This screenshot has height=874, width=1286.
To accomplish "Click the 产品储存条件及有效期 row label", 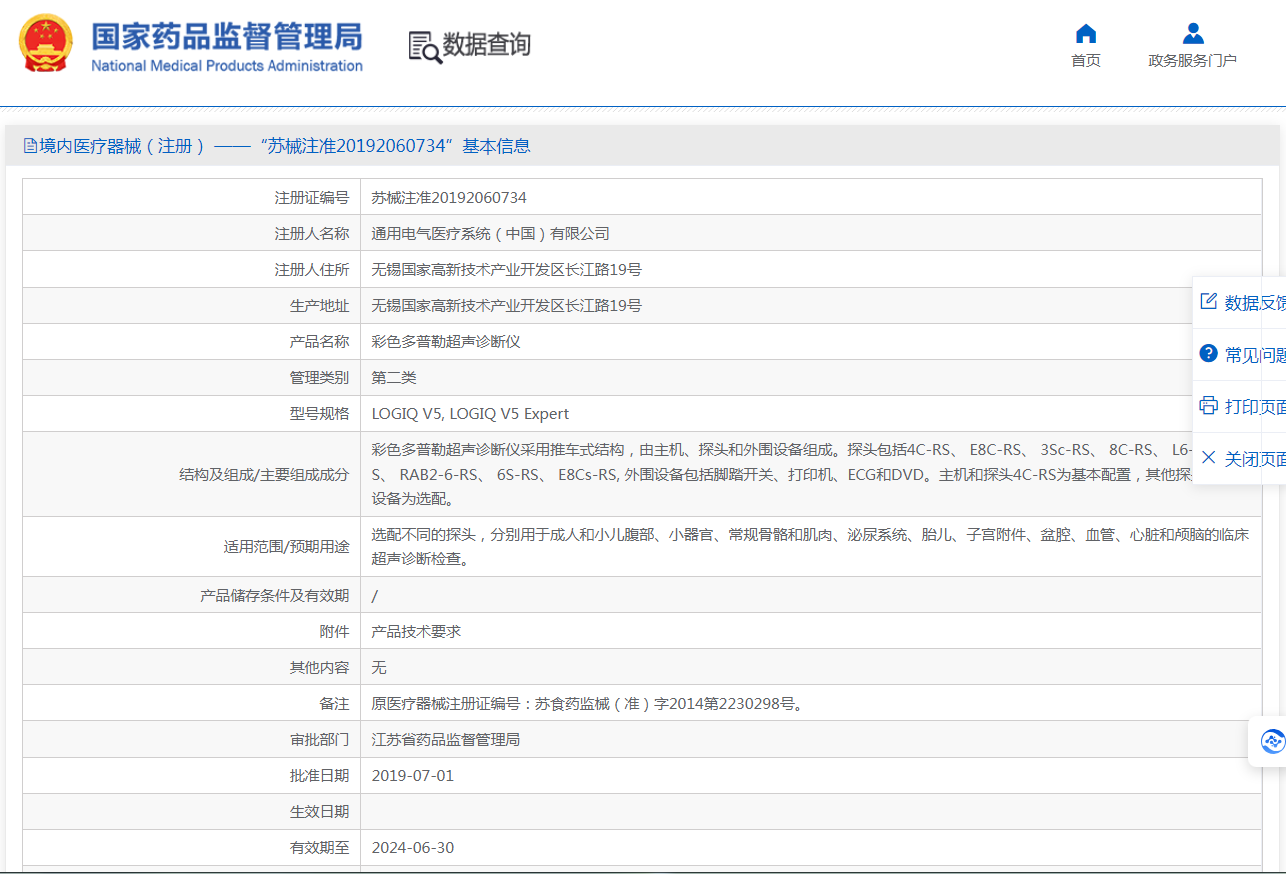I will pos(275,596).
